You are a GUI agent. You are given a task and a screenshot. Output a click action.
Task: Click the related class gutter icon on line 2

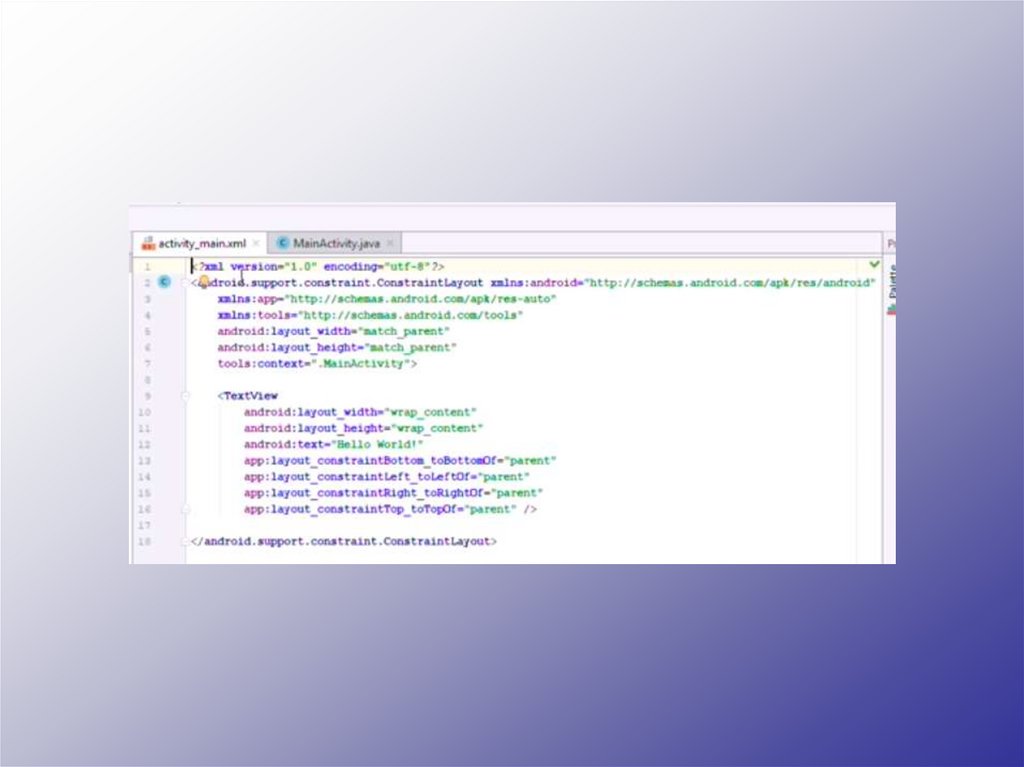(x=165, y=282)
